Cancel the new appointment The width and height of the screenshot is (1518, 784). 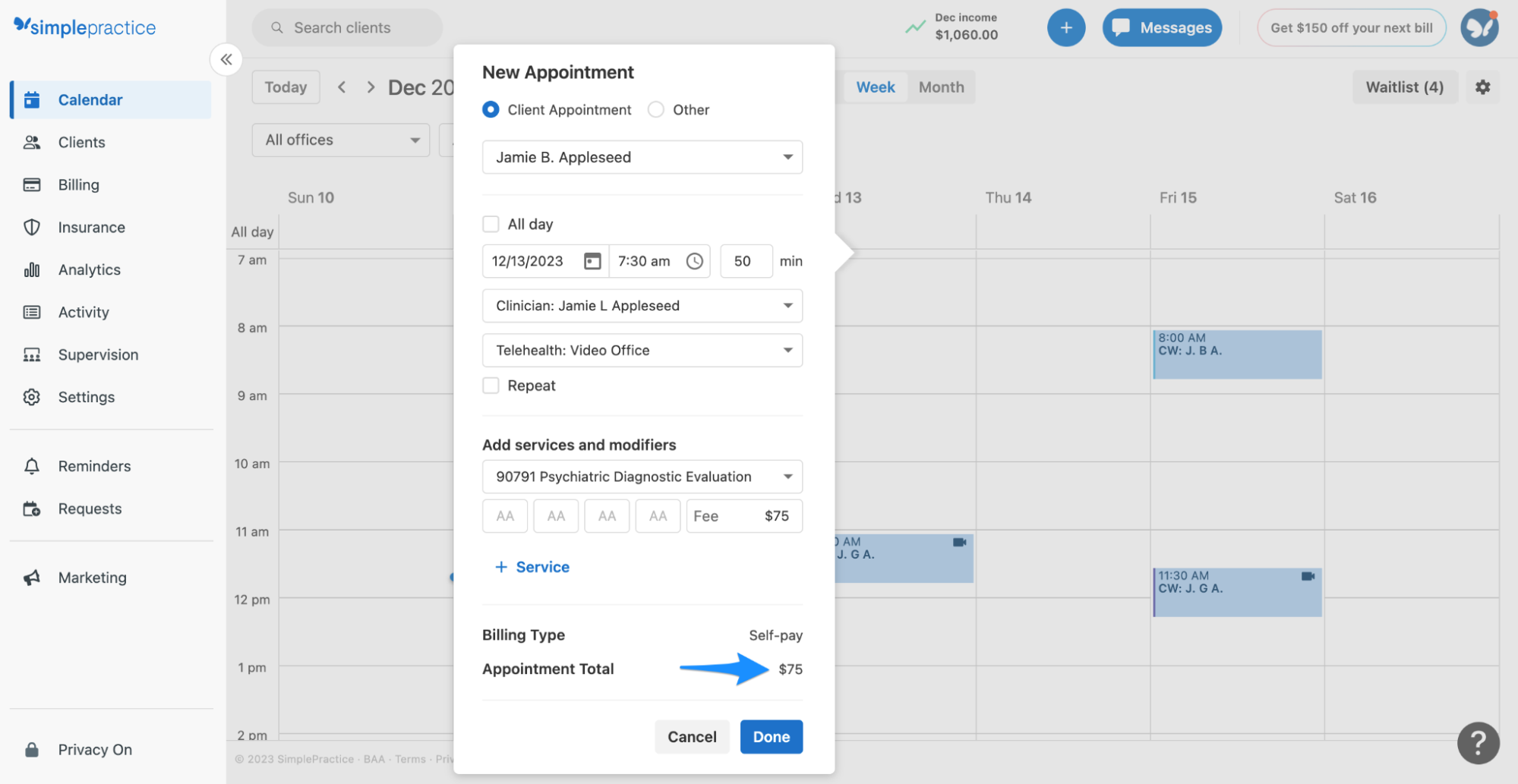[692, 737]
